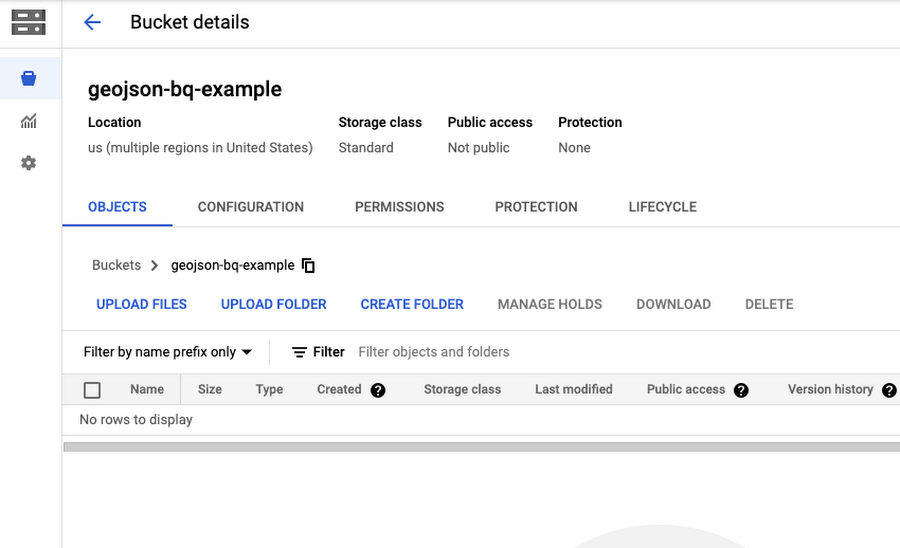This screenshot has height=548, width=900.
Task: Copy bucket name with clipboard icon
Action: (308, 265)
